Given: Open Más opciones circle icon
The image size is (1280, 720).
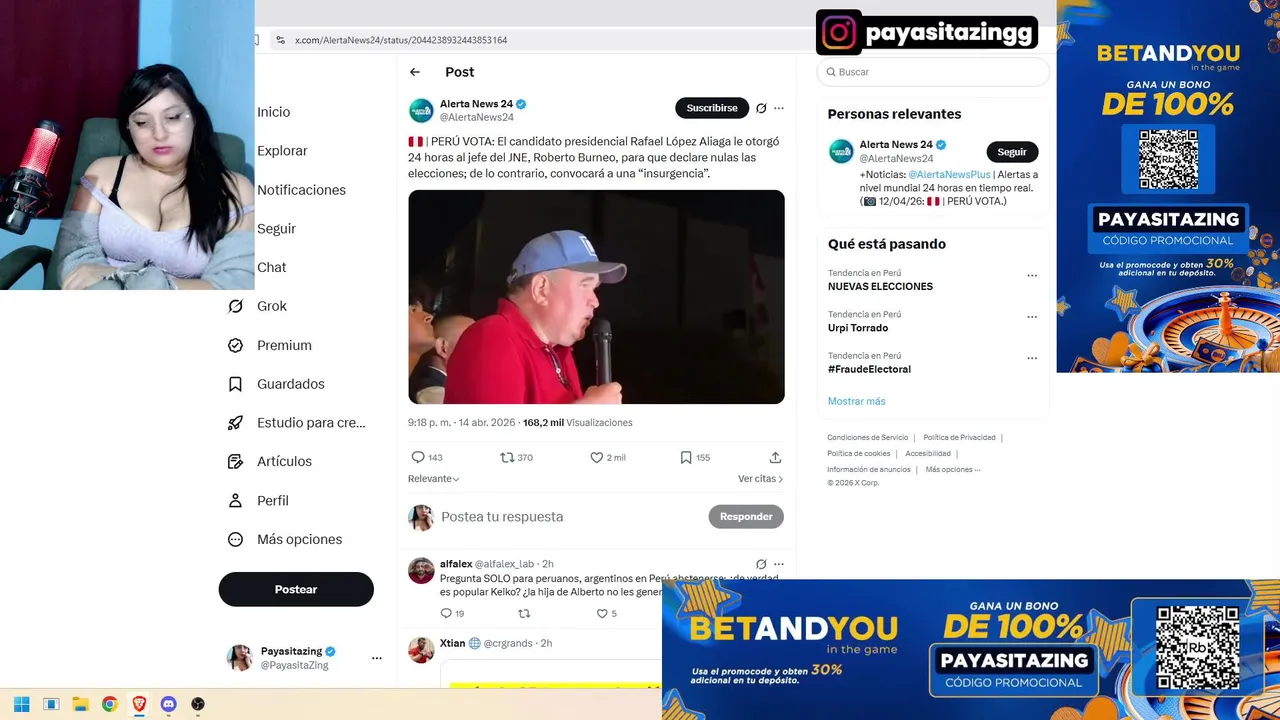Looking at the screenshot, I should coord(235,539).
